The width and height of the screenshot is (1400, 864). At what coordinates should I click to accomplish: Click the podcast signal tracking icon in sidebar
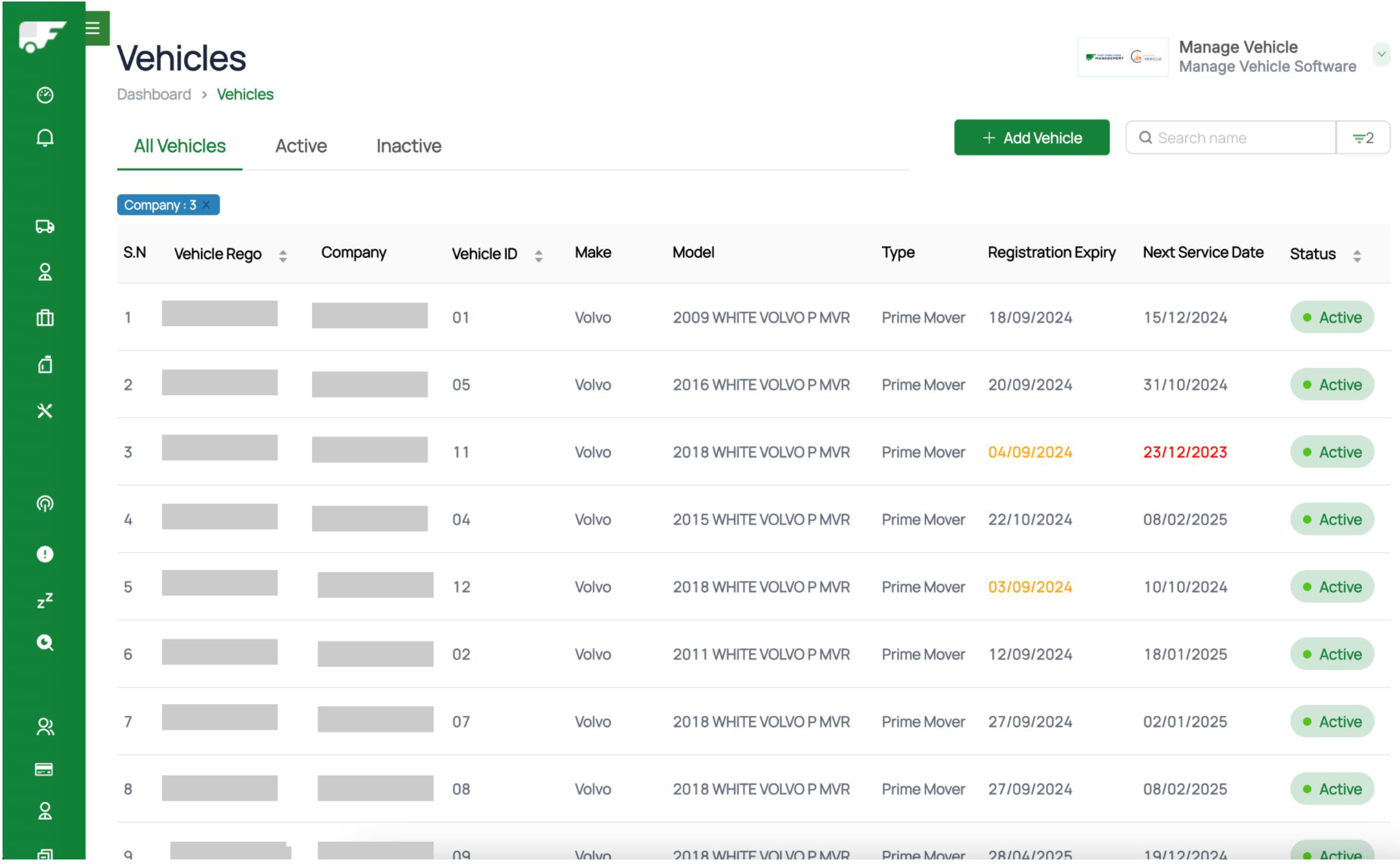coord(45,506)
